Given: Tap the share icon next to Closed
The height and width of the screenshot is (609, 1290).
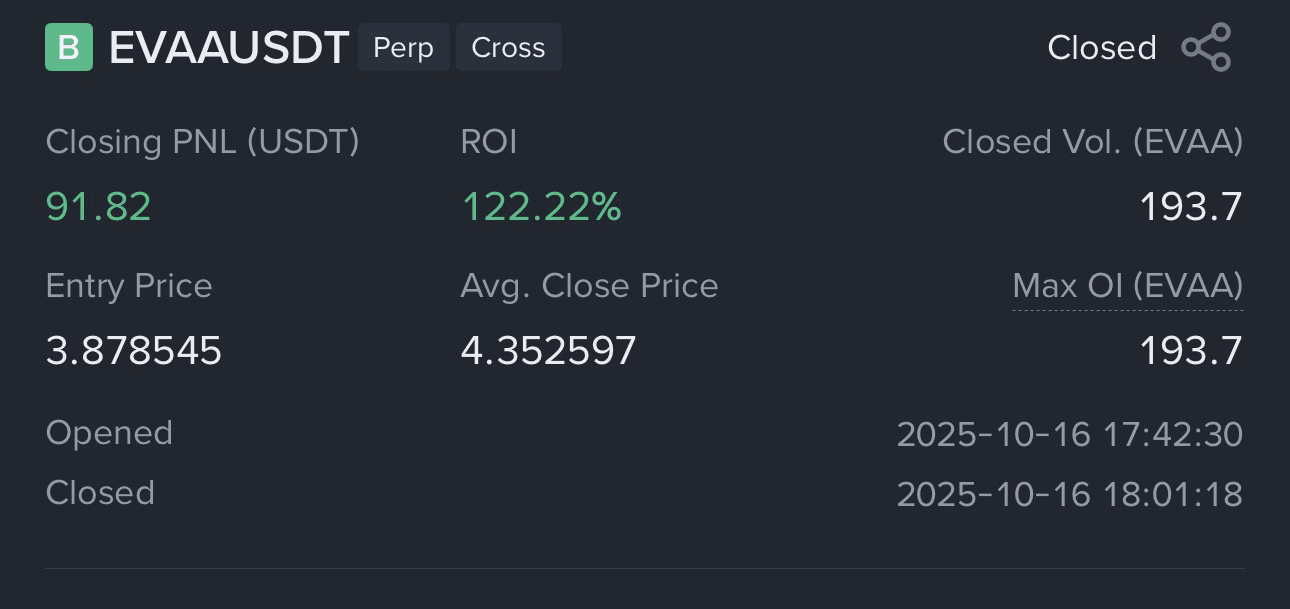Looking at the screenshot, I should point(1206,48).
